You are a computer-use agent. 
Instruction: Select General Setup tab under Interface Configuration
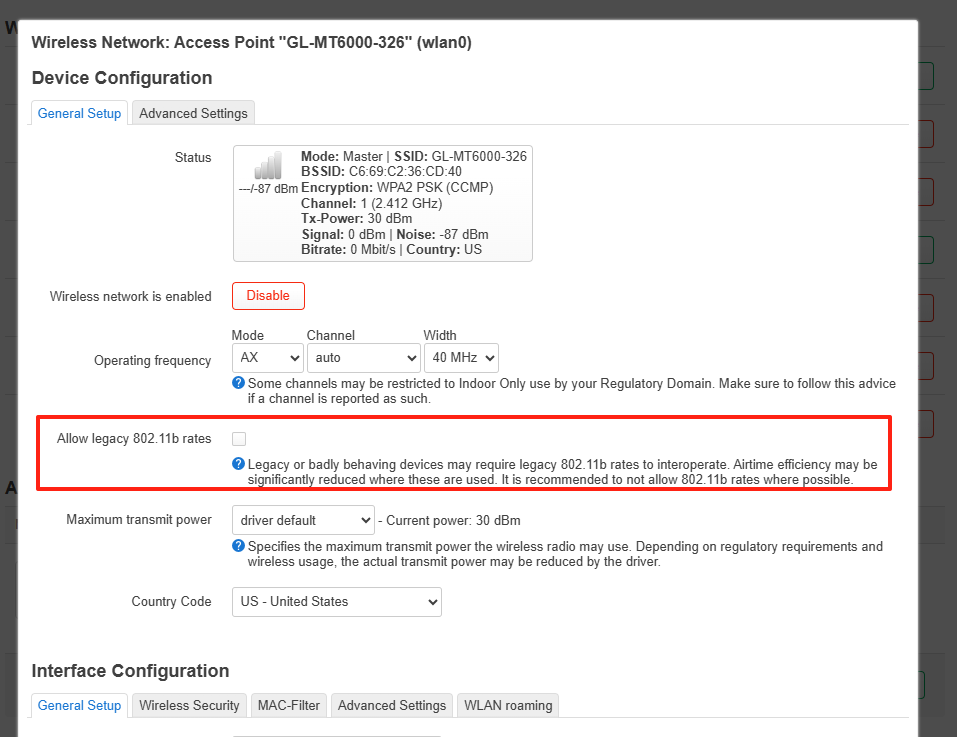pos(79,705)
